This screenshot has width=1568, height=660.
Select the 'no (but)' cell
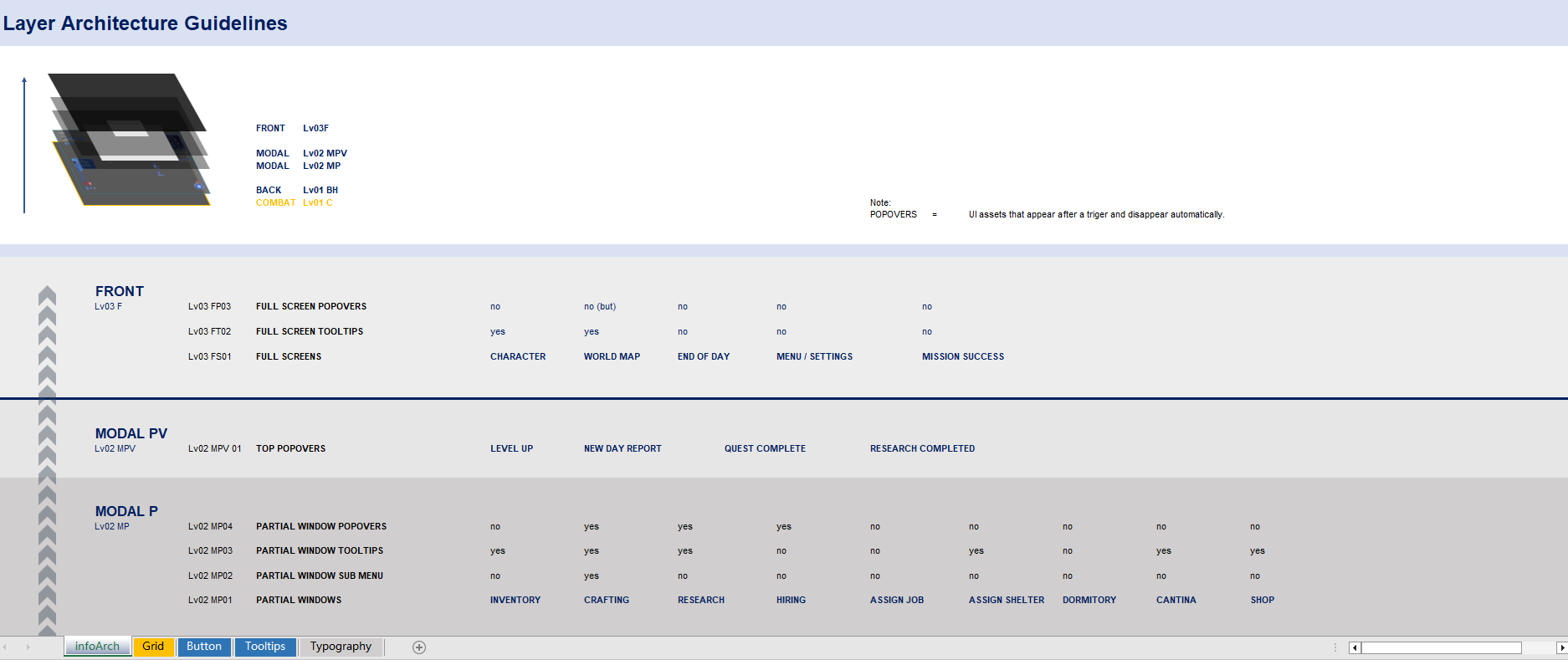(x=600, y=307)
